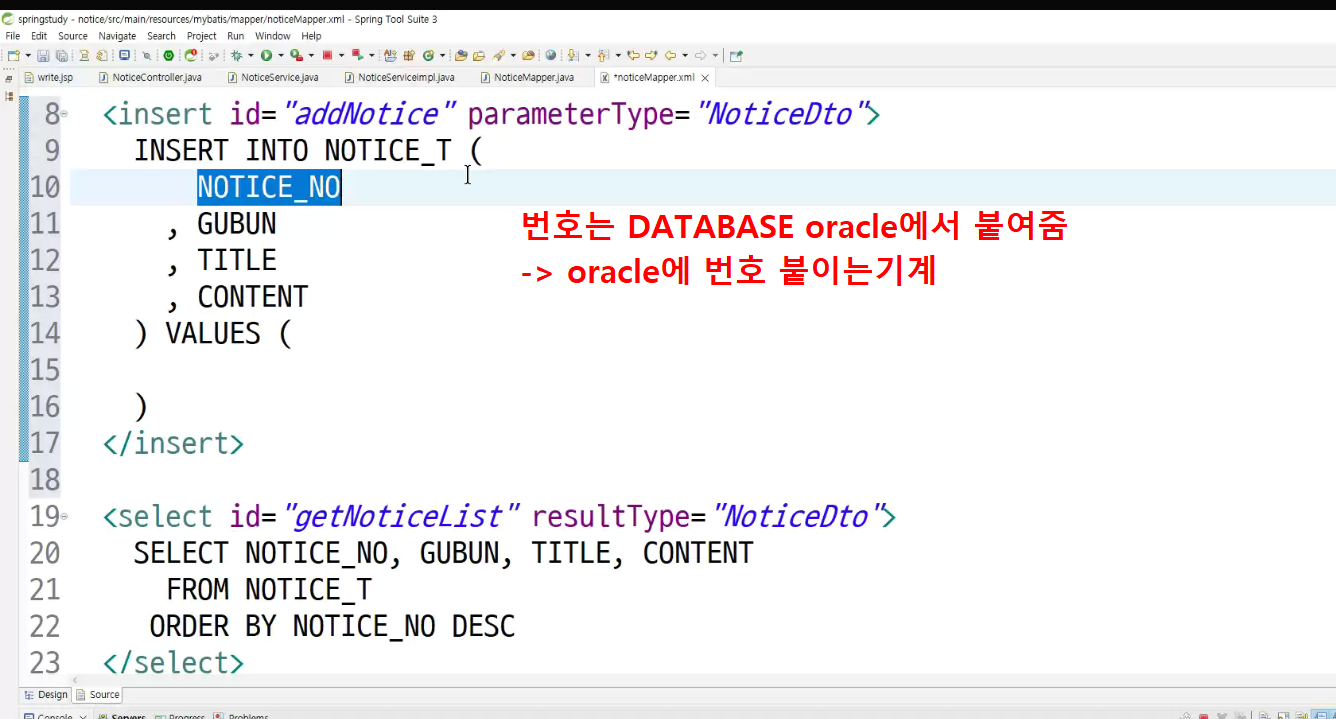Open the terminal console icon in toolbar
Image resolution: width=1336 pixels, height=719 pixels.
pyautogui.click(x=124, y=55)
